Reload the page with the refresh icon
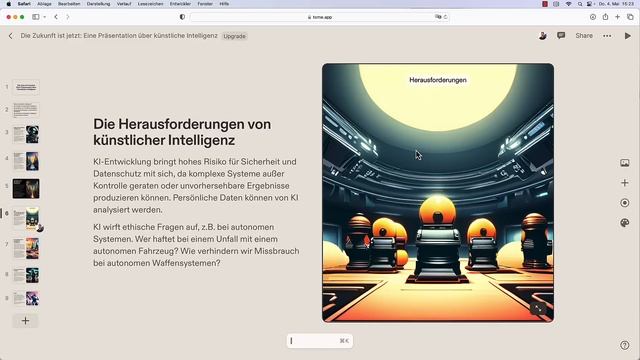This screenshot has height=360, width=640. click(x=445, y=17)
